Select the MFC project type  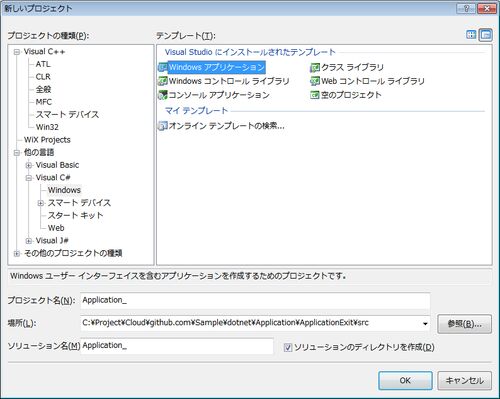44,102
